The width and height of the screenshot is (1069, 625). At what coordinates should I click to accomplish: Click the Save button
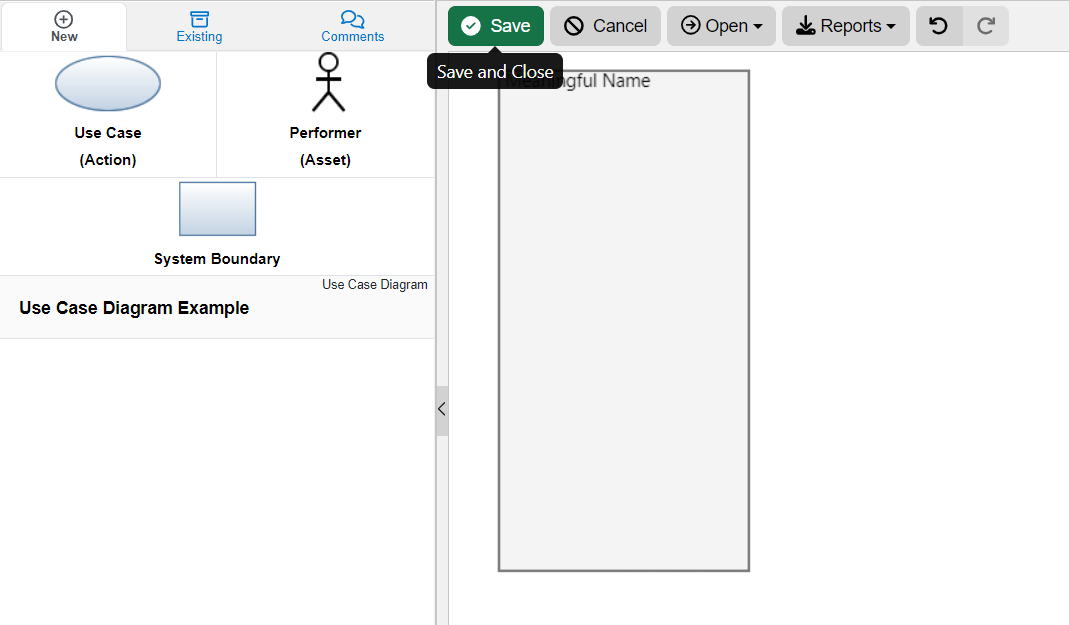(x=495, y=25)
